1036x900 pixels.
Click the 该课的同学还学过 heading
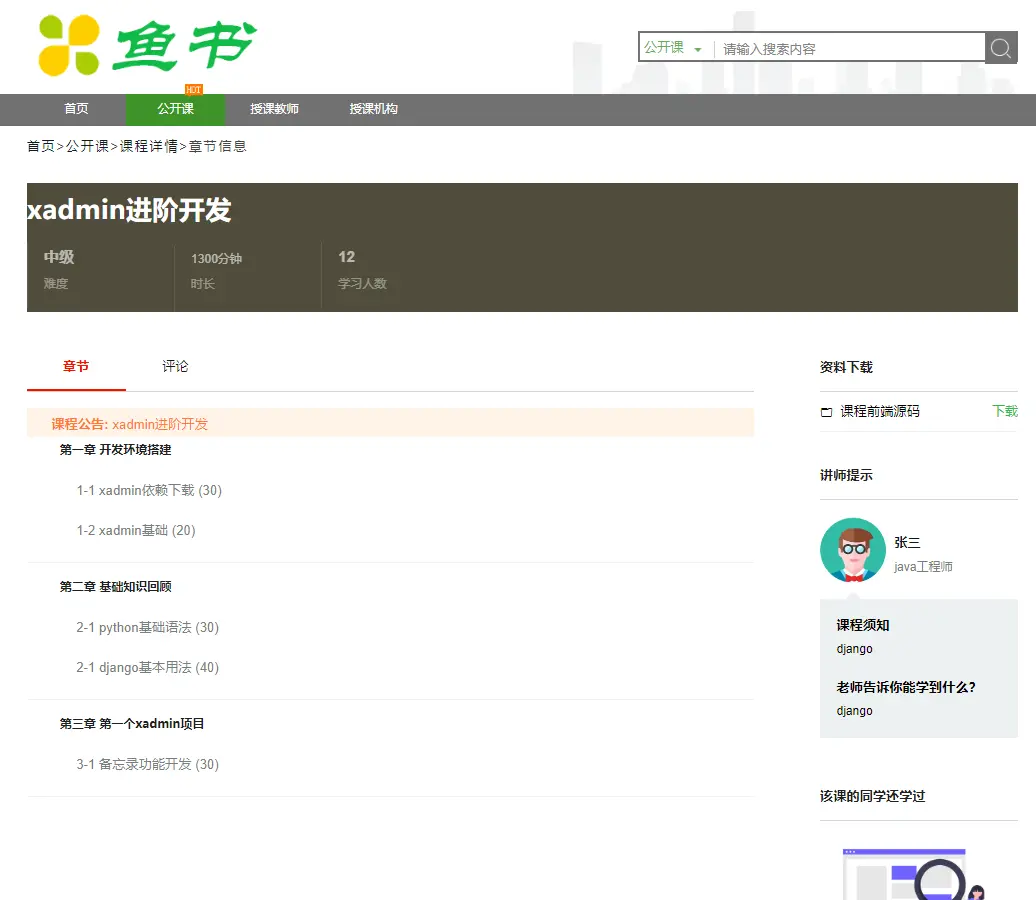coord(873,796)
